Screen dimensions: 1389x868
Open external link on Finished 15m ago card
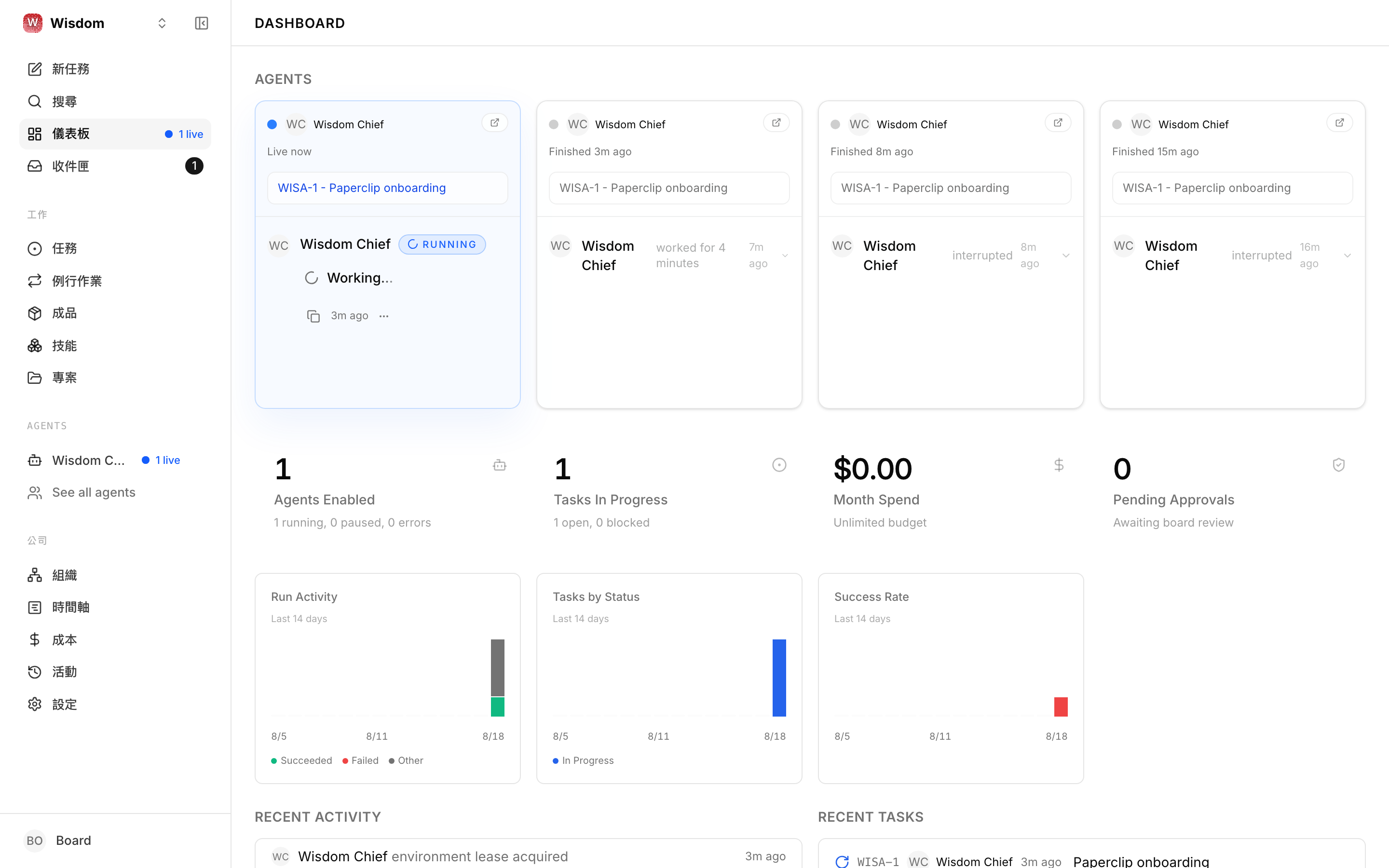point(1340,123)
